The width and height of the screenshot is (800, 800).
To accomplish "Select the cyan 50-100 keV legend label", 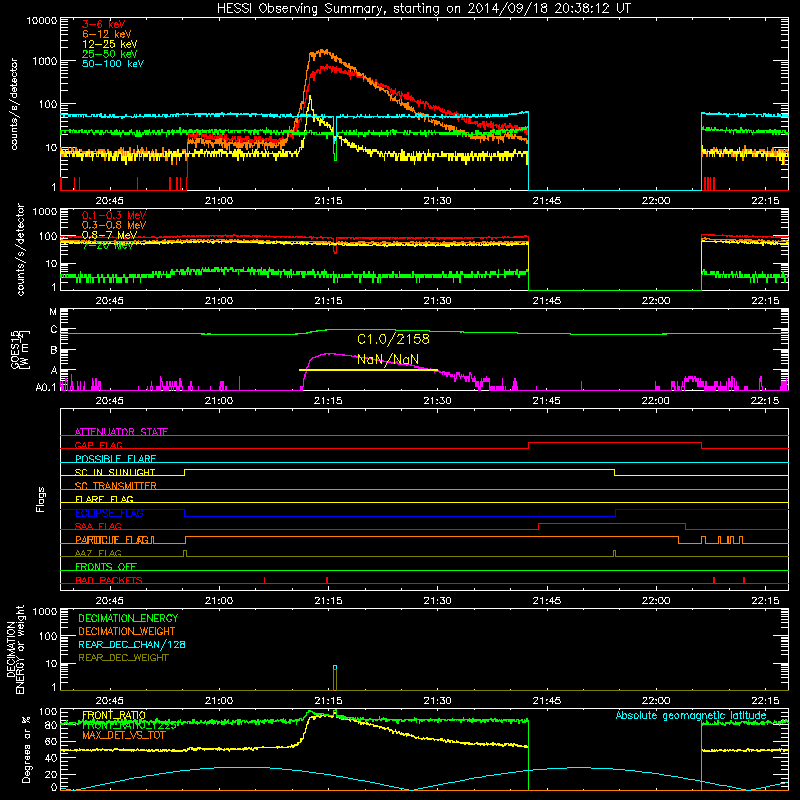I will pos(113,64).
